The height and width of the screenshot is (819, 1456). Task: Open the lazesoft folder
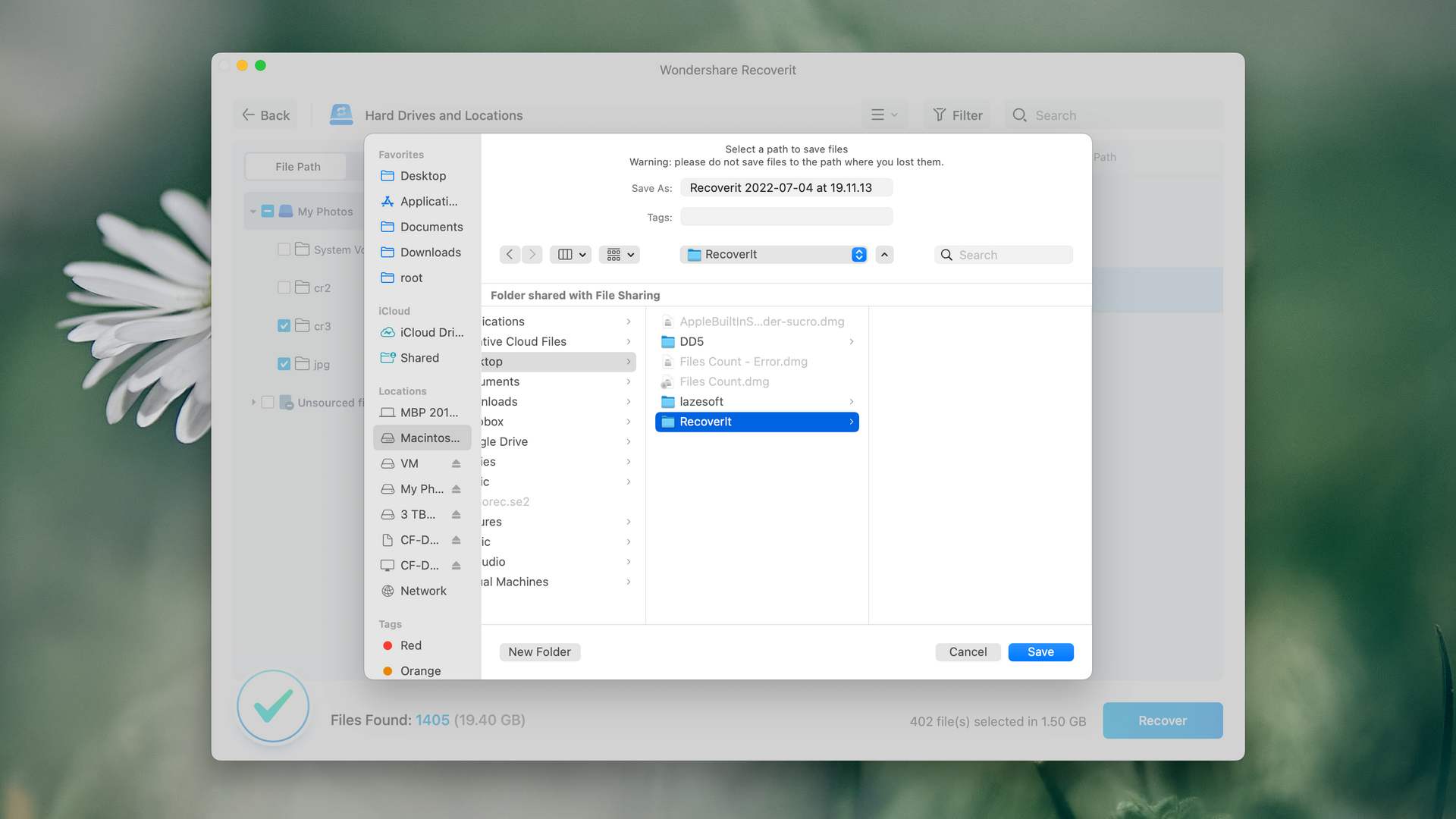757,401
